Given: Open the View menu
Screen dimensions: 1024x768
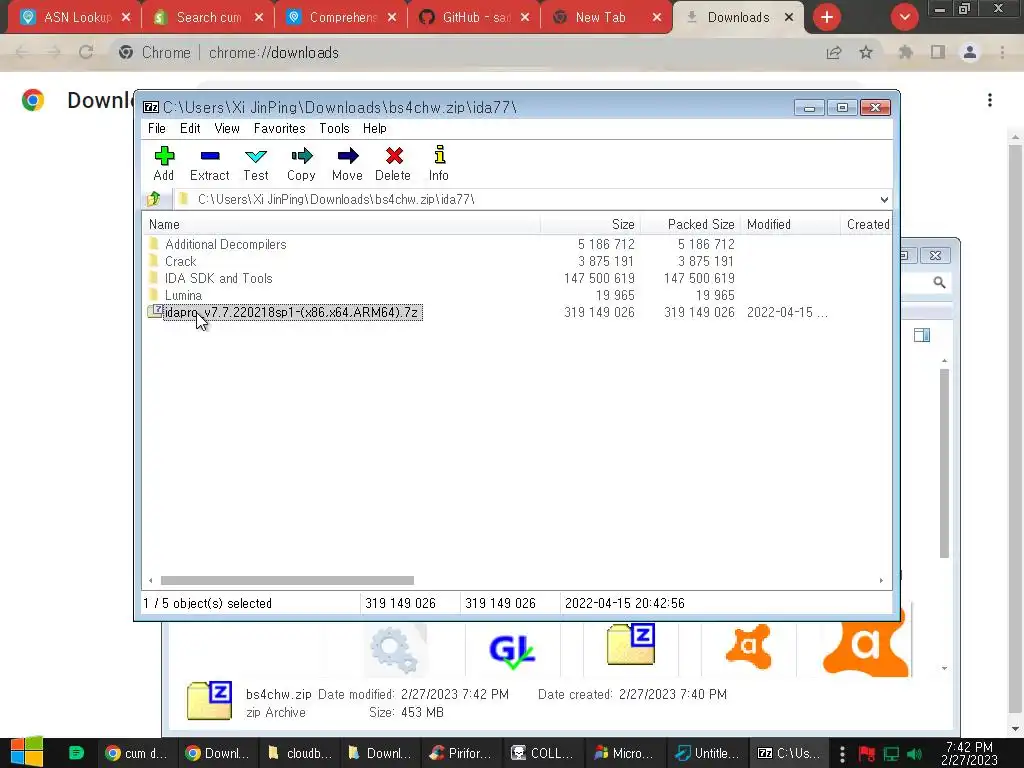Looking at the screenshot, I should pos(227,128).
